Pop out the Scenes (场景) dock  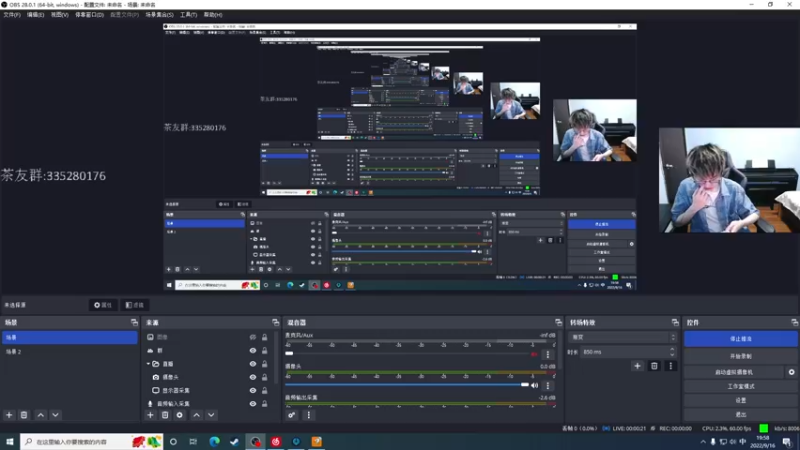click(x=134, y=322)
